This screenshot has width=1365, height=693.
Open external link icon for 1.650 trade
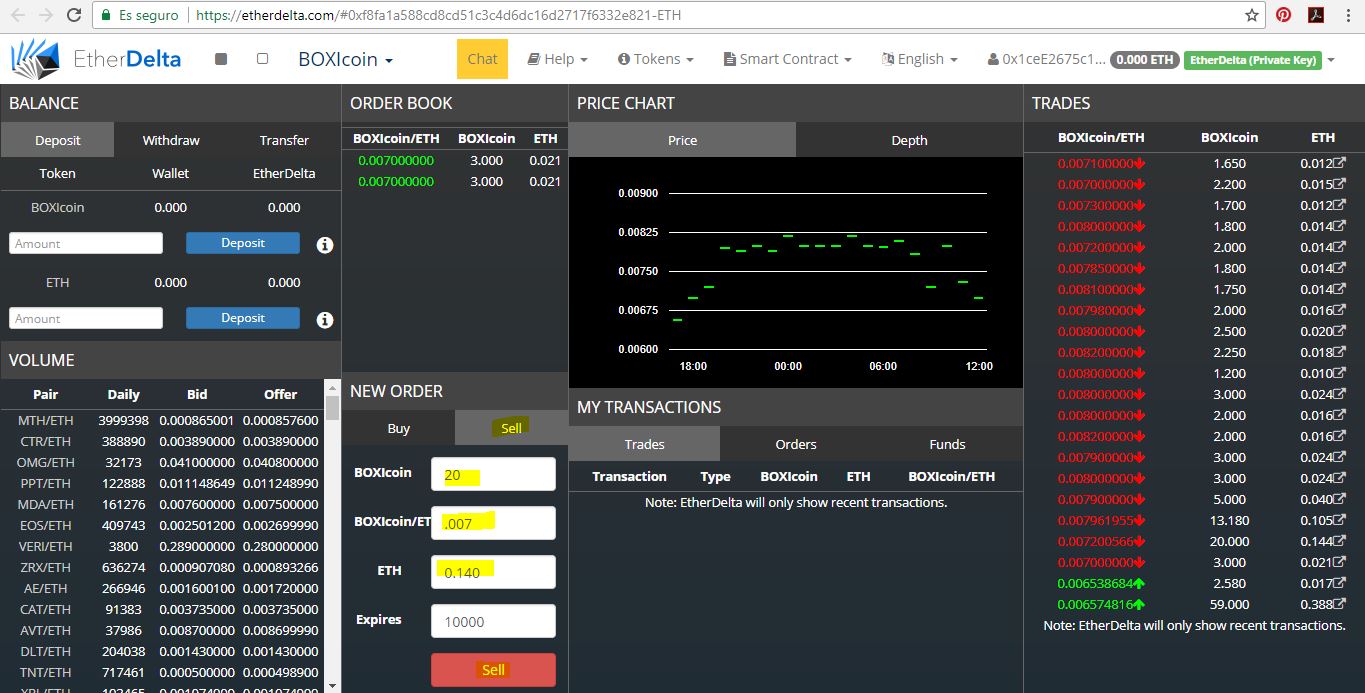coord(1340,163)
